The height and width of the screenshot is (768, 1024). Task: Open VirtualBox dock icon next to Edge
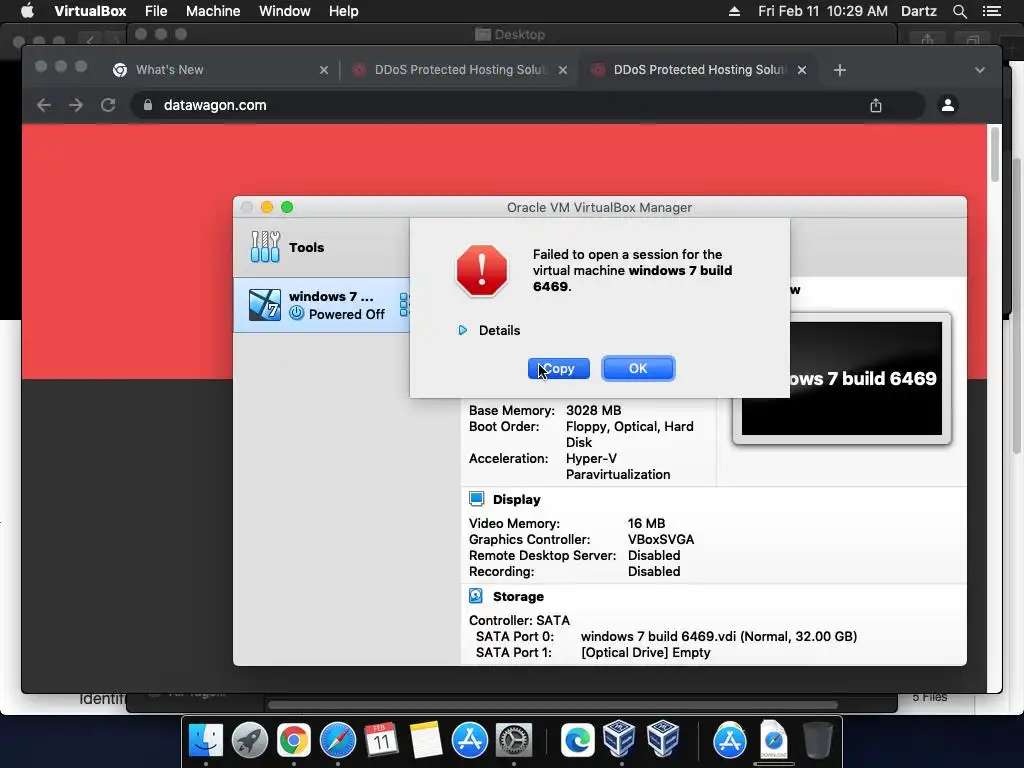pyautogui.click(x=620, y=739)
